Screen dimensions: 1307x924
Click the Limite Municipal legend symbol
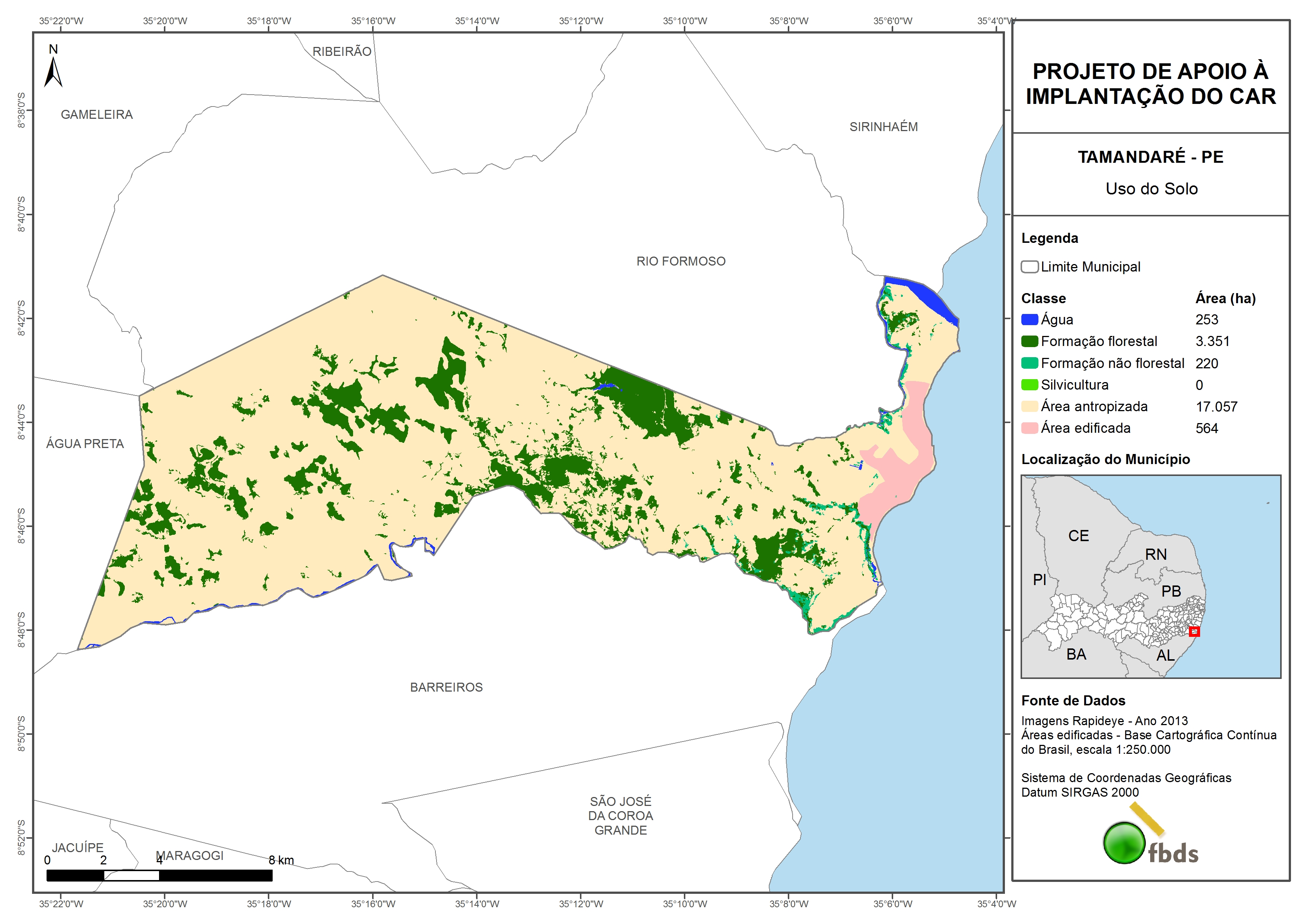(1029, 266)
